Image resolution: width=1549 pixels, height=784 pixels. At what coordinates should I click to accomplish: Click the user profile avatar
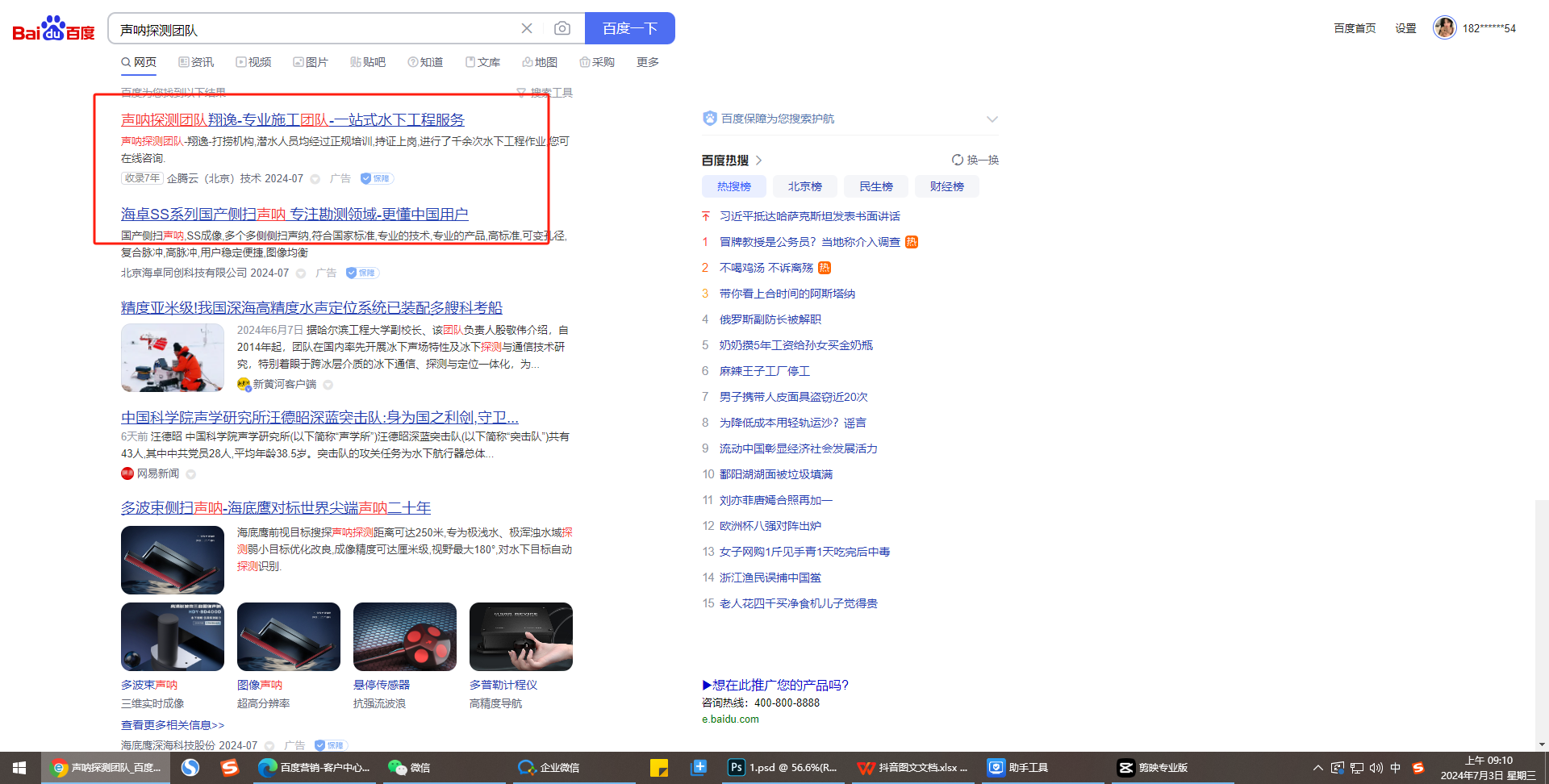(1444, 27)
